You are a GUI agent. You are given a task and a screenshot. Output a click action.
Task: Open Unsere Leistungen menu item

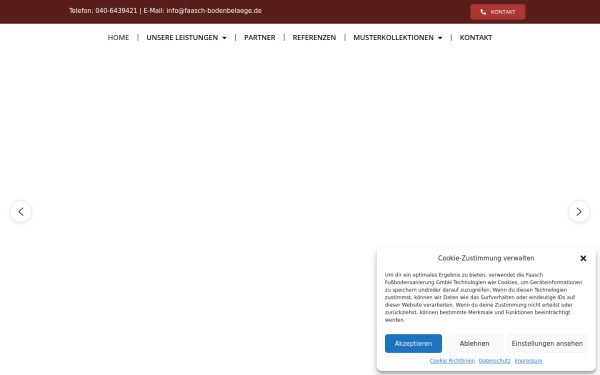(x=182, y=38)
